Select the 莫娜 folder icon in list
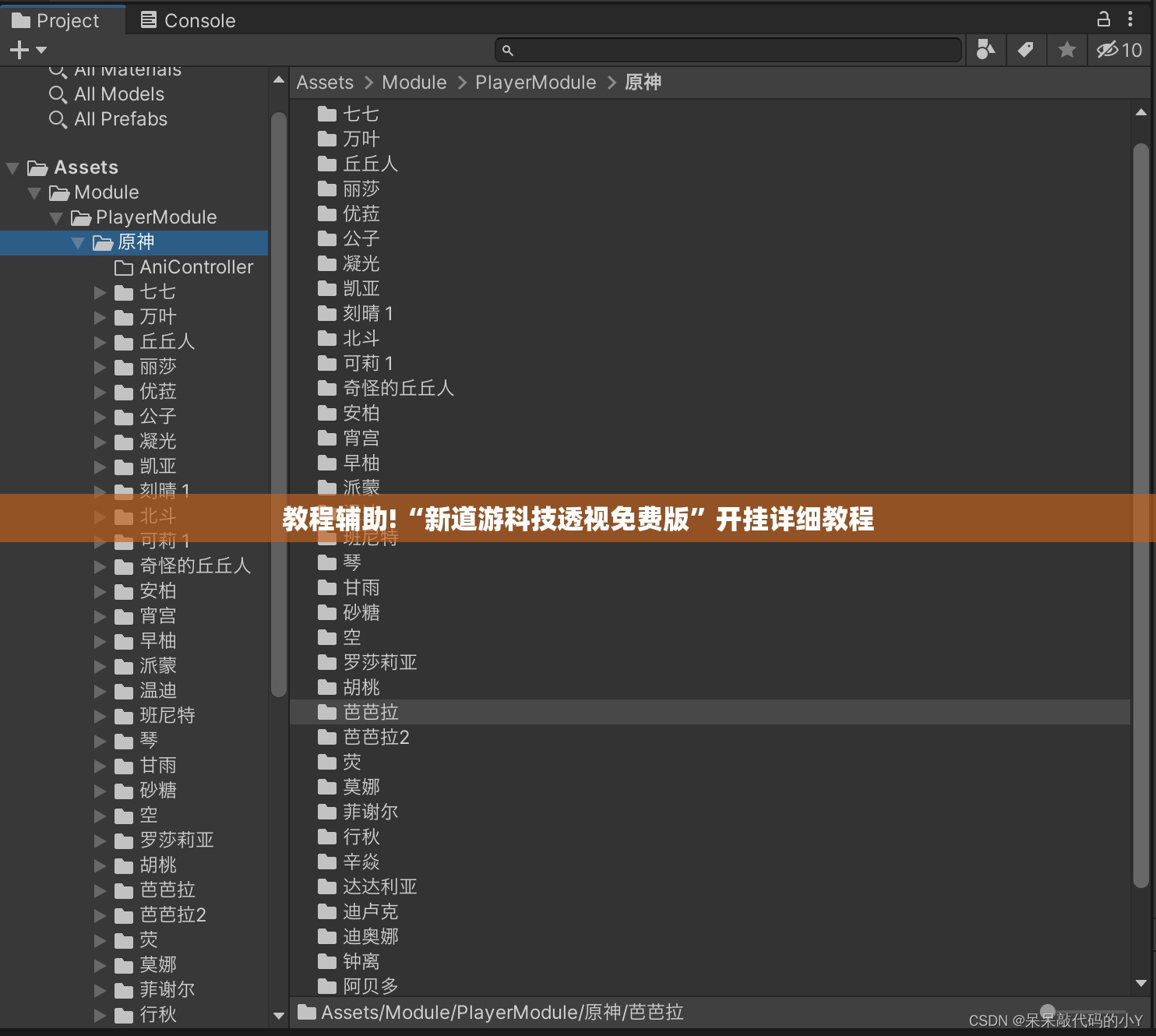1156x1036 pixels. pyautogui.click(x=327, y=788)
